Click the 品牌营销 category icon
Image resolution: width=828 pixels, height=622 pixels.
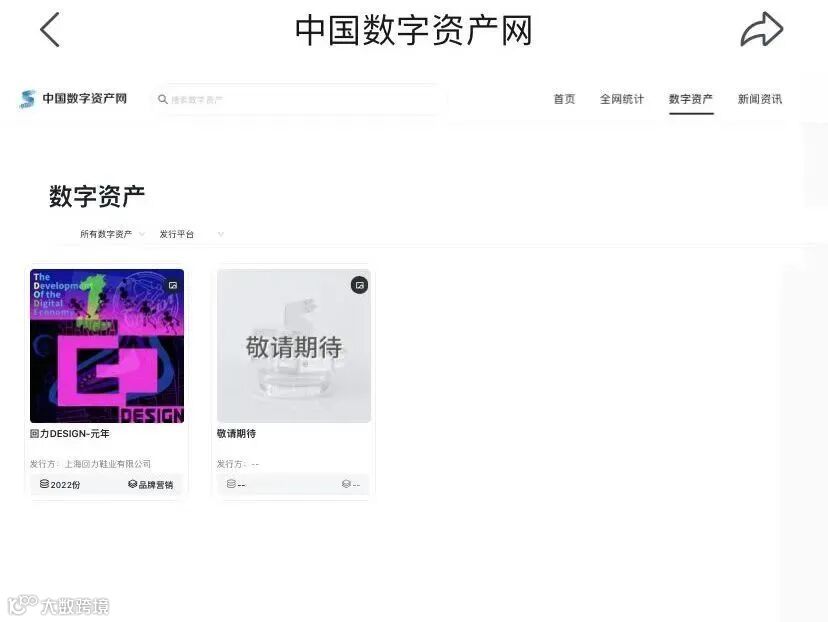click(133, 484)
